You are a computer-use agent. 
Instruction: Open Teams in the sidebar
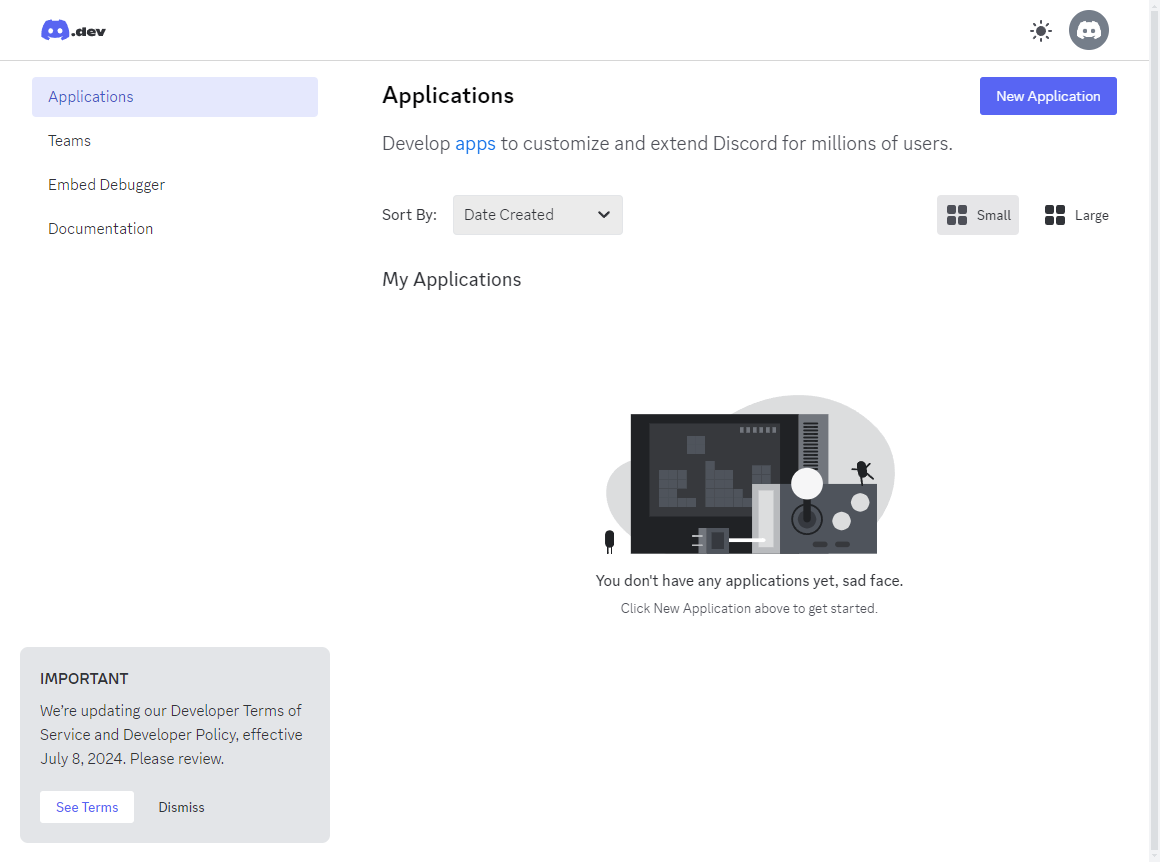[175, 141]
